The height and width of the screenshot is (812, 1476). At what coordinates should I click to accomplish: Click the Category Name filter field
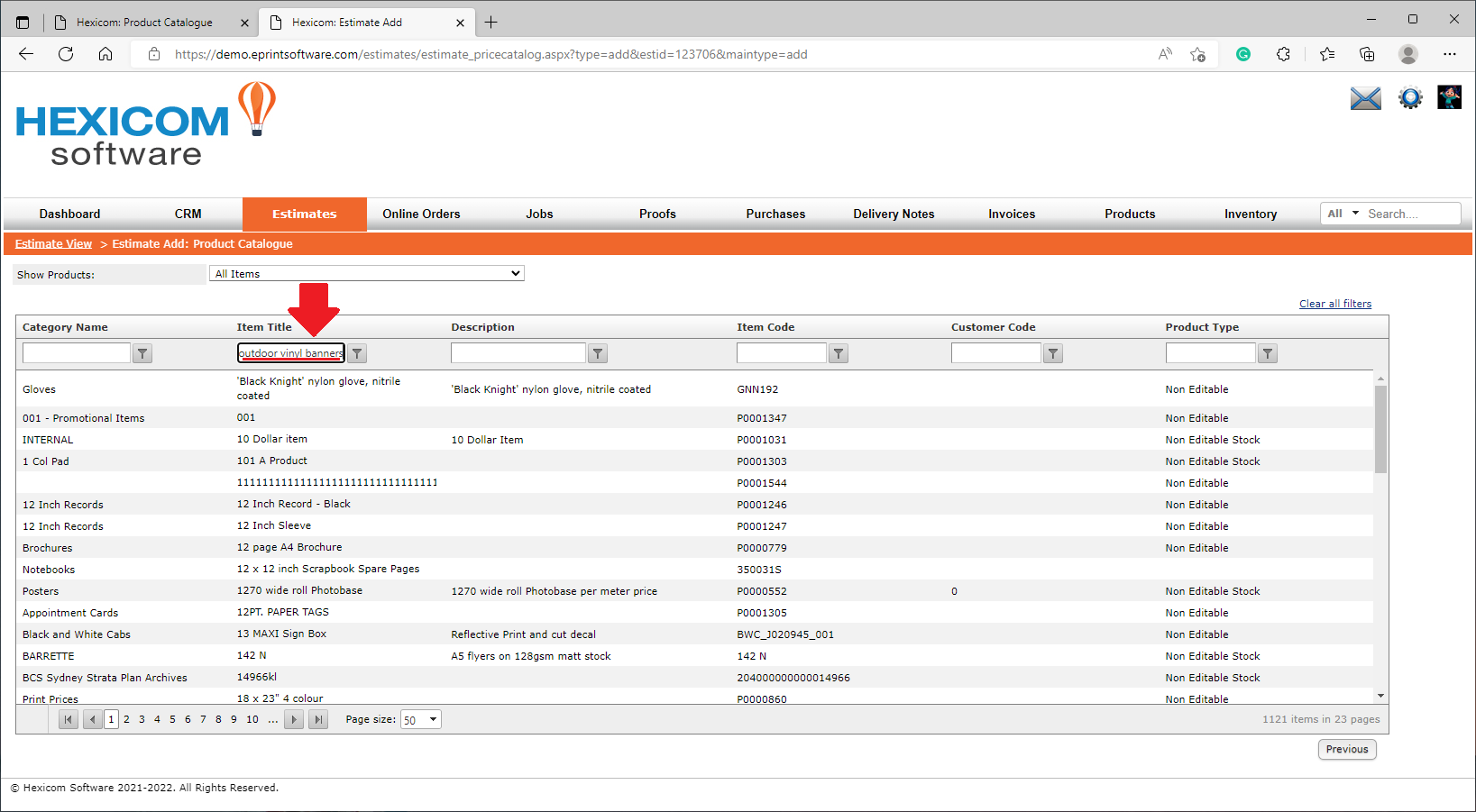point(77,353)
